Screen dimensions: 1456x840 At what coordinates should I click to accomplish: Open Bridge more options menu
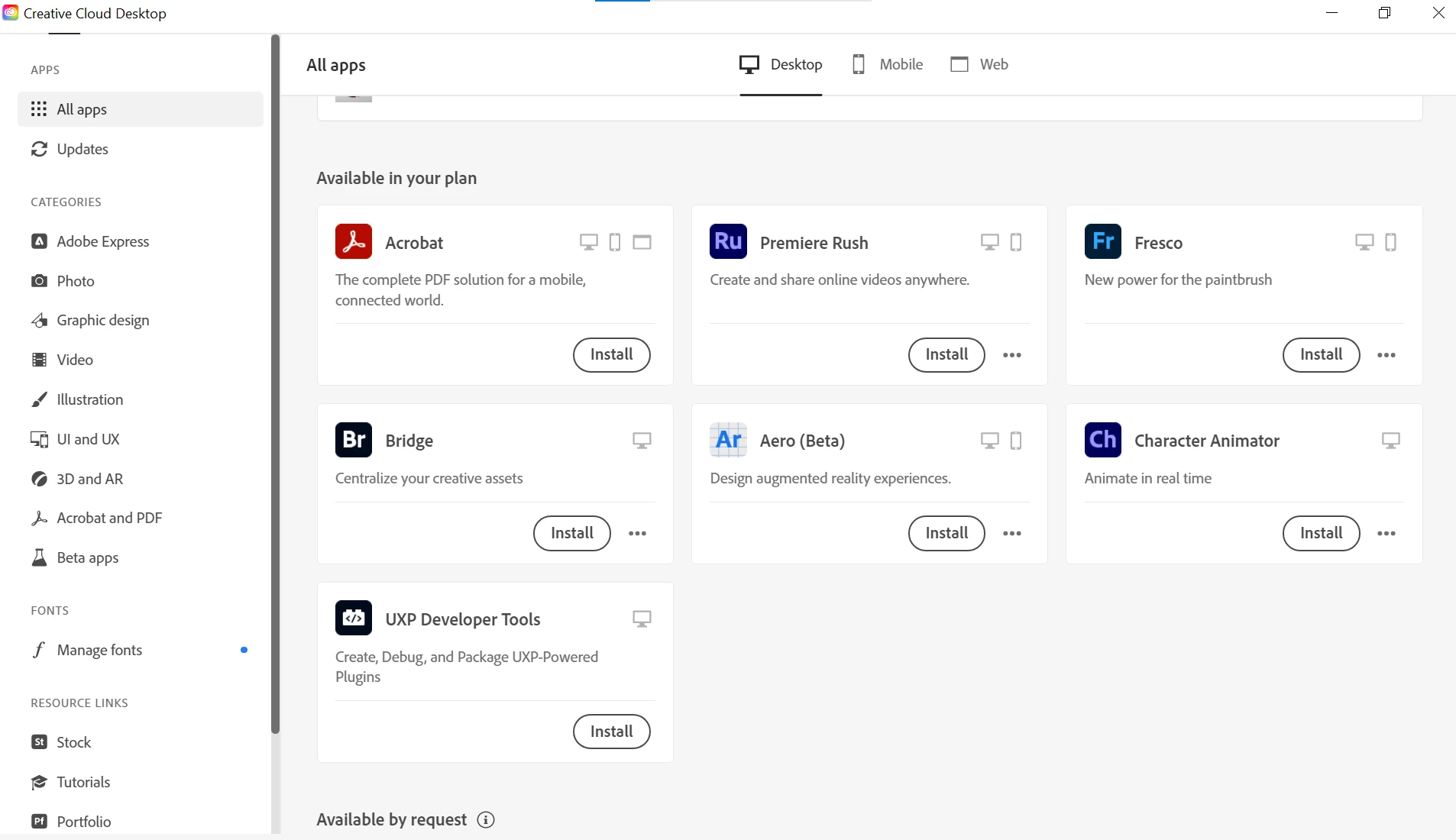pyautogui.click(x=637, y=534)
